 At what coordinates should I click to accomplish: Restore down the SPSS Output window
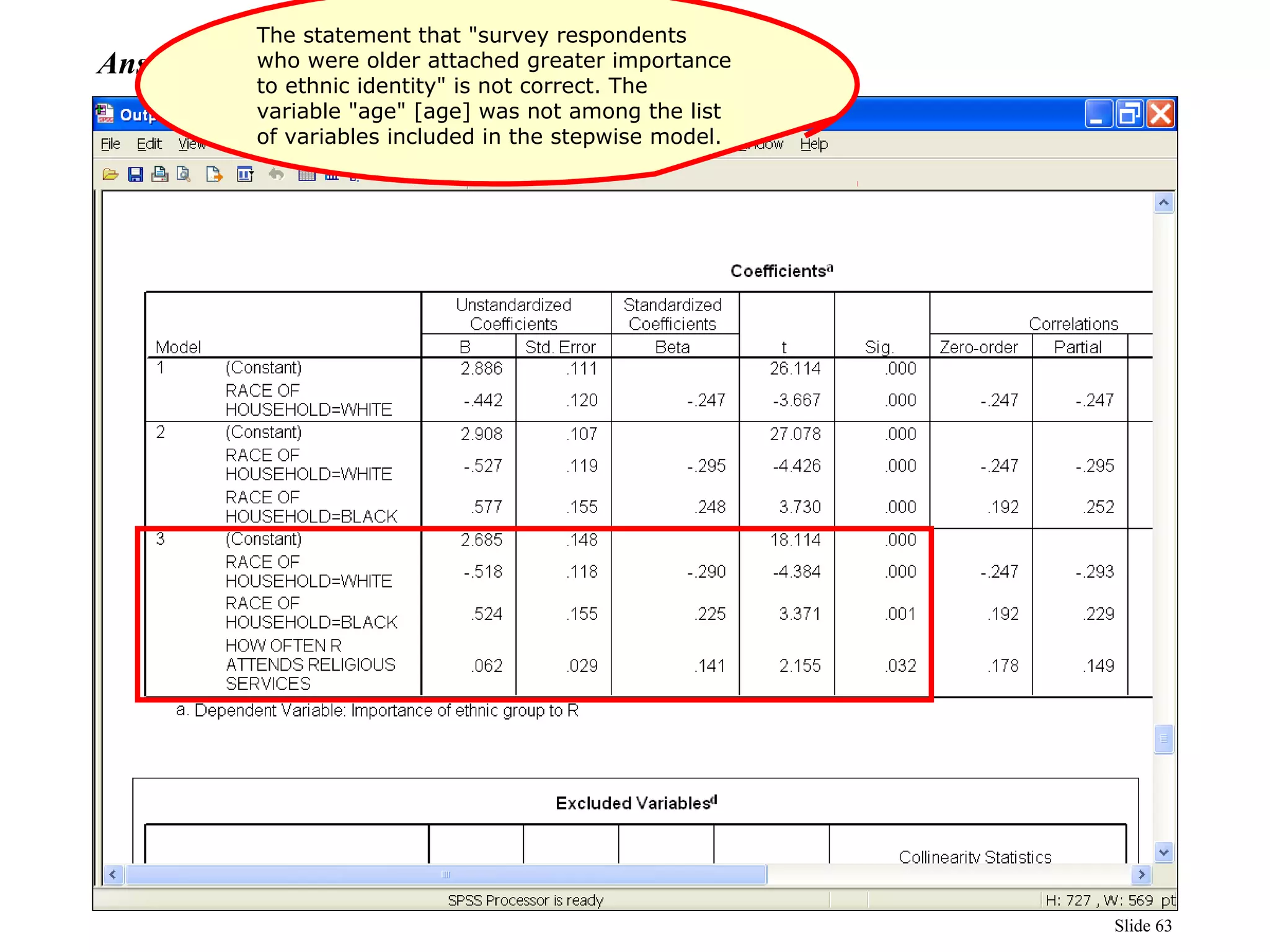coord(1129,114)
